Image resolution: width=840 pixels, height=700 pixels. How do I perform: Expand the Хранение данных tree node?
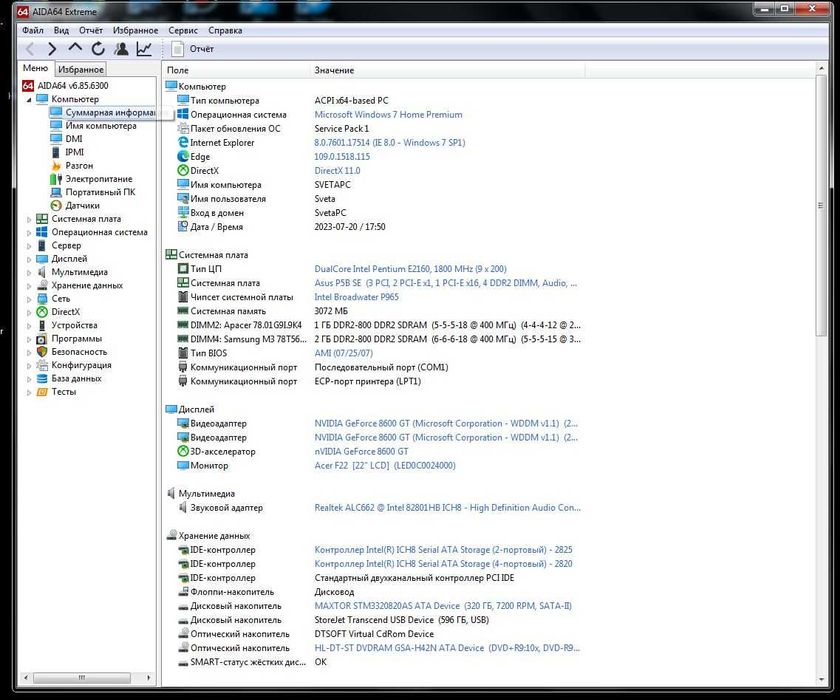click(x=29, y=285)
